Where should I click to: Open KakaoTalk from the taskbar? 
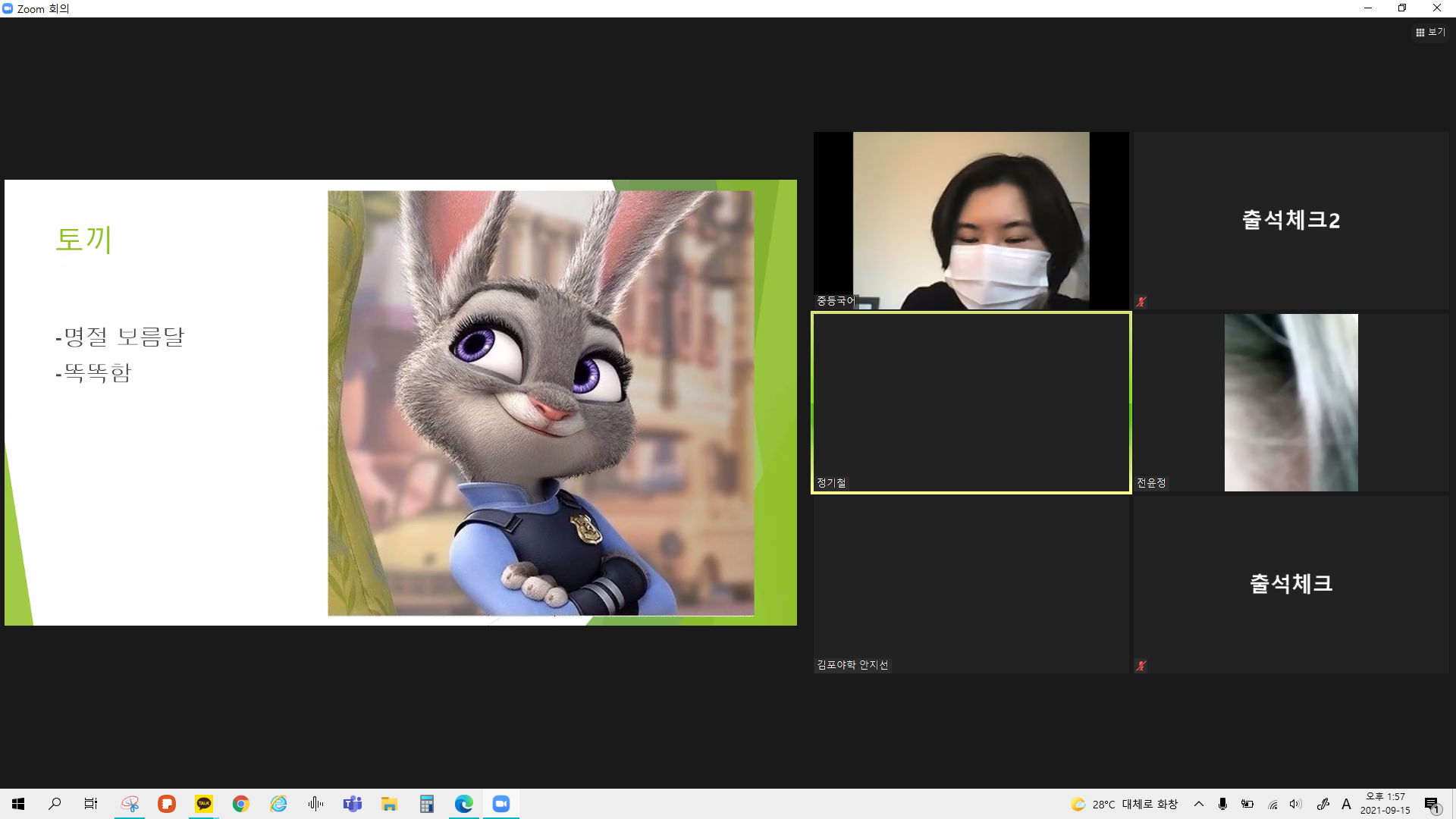[204, 804]
